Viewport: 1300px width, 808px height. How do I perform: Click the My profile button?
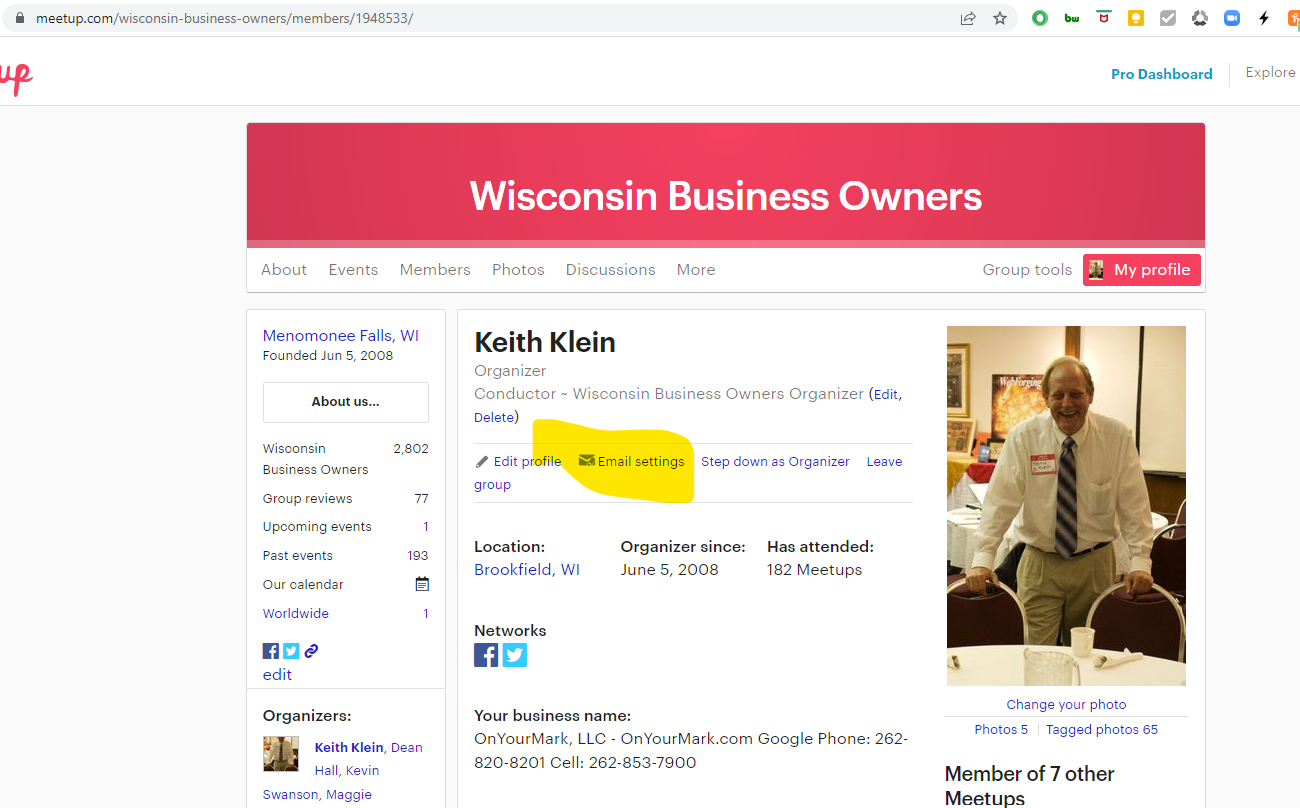coord(1142,270)
